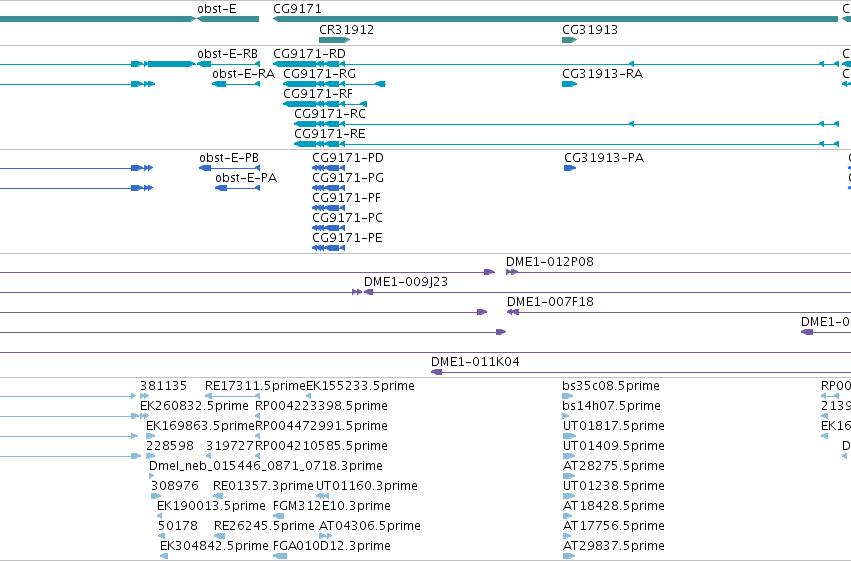The width and height of the screenshot is (851, 561).
Task: Select BAC clone DME1-012P08
Action: [x=550, y=262]
